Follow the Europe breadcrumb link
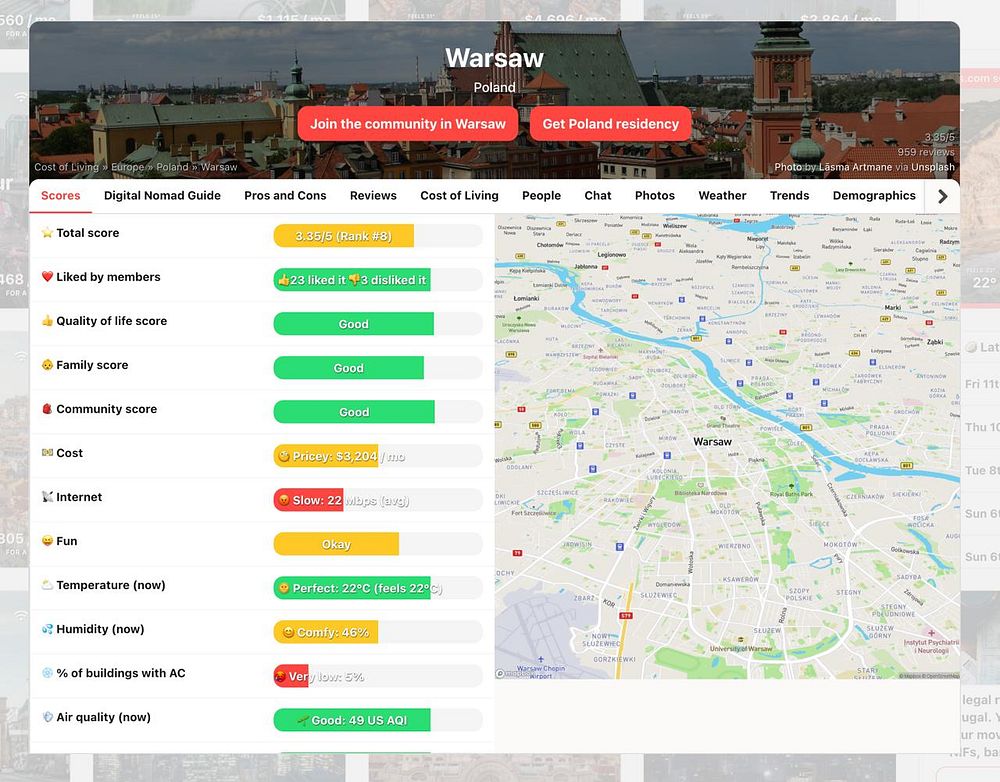This screenshot has height=782, width=1000. 128,167
